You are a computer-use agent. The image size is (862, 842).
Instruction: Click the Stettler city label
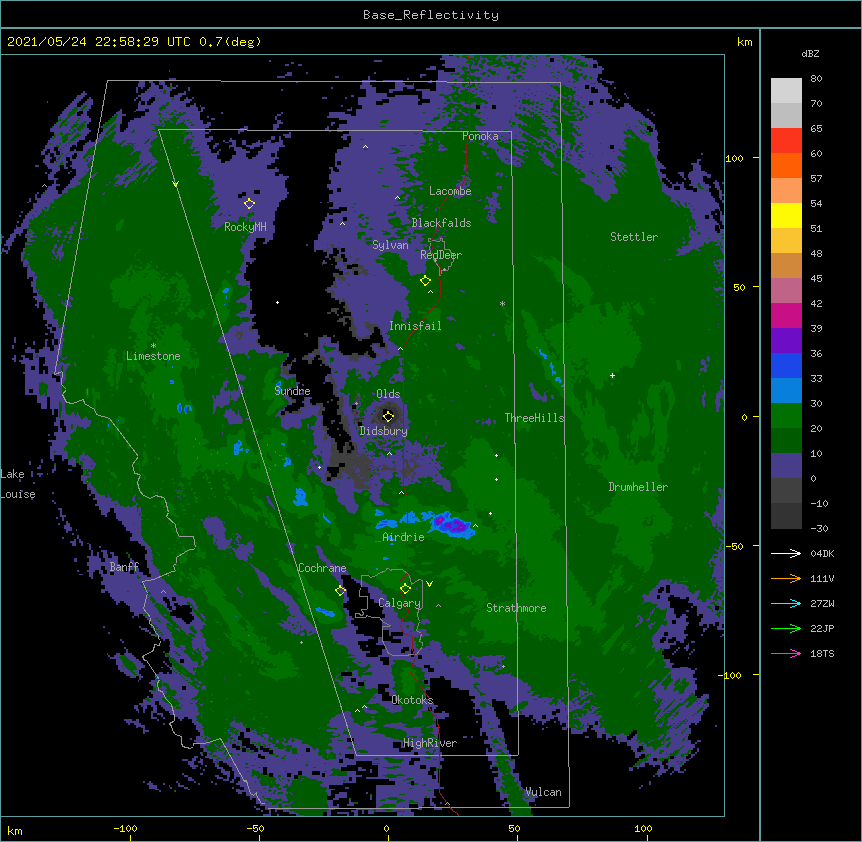(634, 237)
